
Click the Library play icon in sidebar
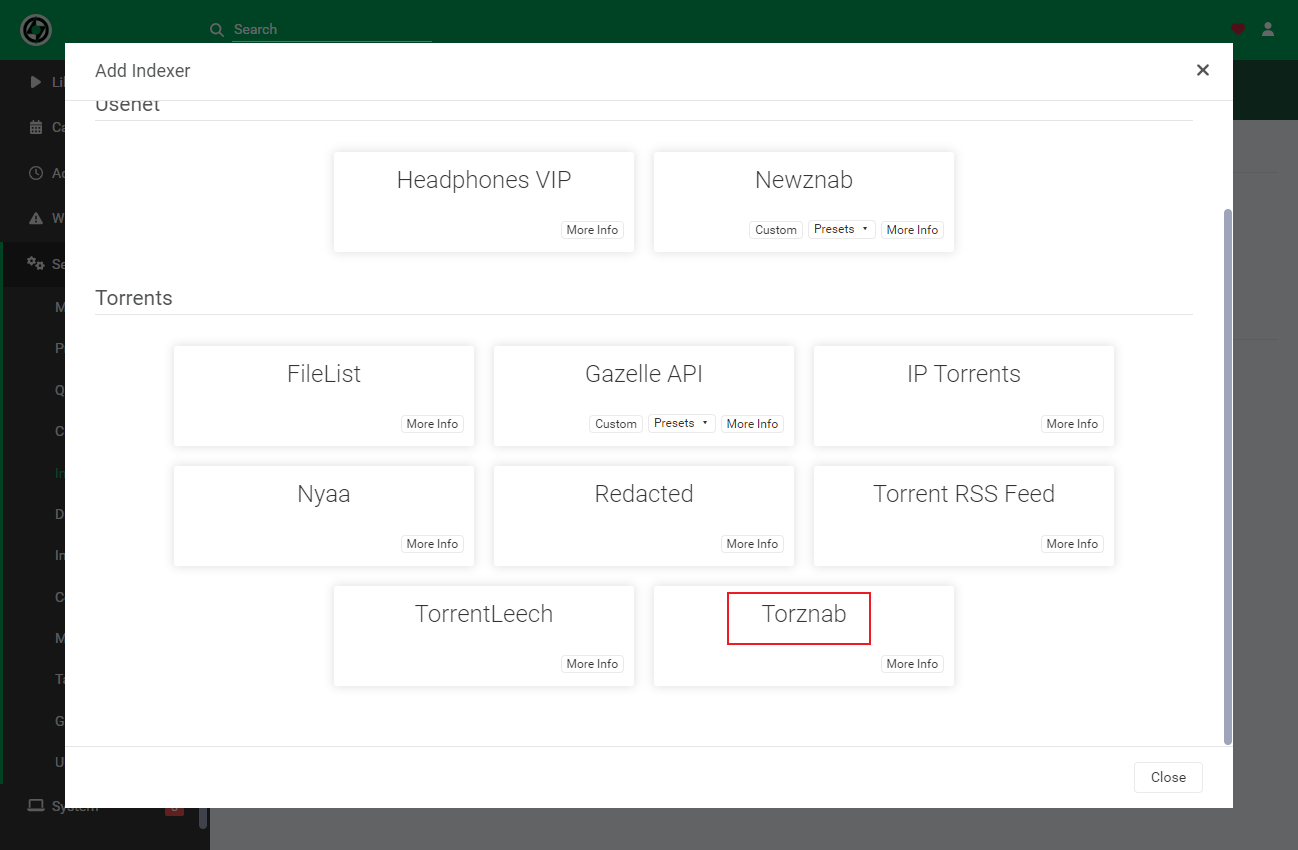[36, 82]
